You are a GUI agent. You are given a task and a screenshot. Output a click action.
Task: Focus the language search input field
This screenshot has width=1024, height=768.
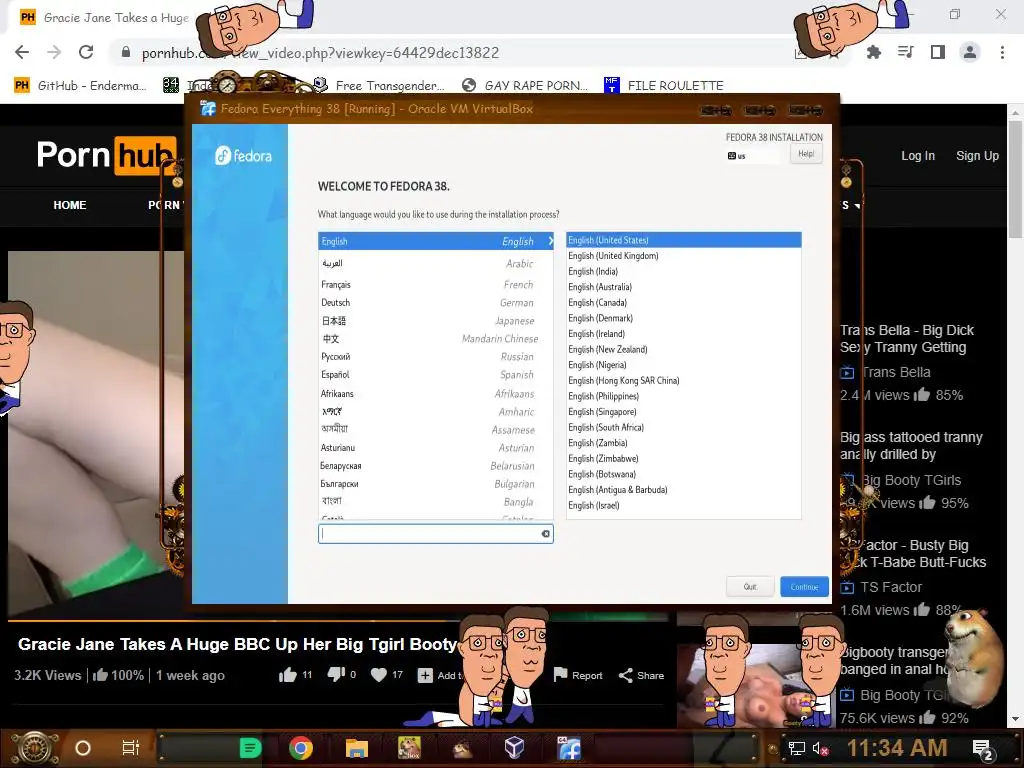[x=436, y=534]
